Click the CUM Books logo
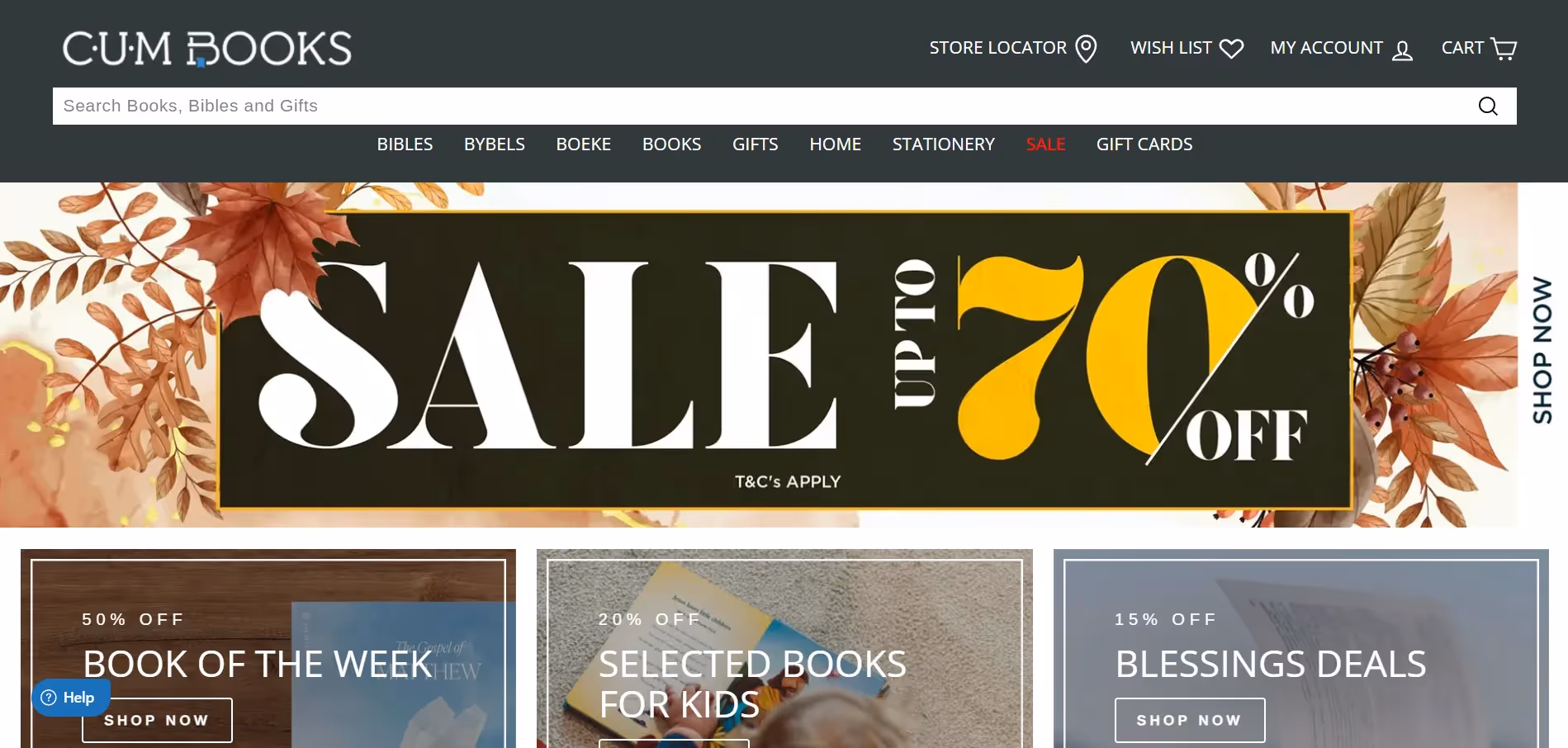This screenshot has height=748, width=1568. [207, 49]
